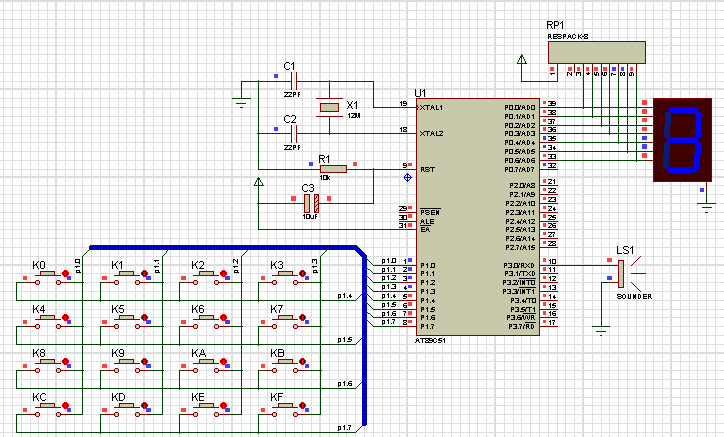724x437 pixels.
Task: Click the RP1 reference label
Action: (555, 25)
